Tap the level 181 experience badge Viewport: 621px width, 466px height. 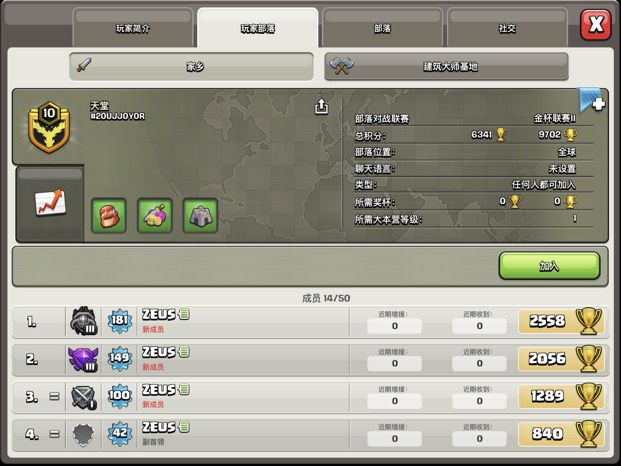(x=120, y=321)
